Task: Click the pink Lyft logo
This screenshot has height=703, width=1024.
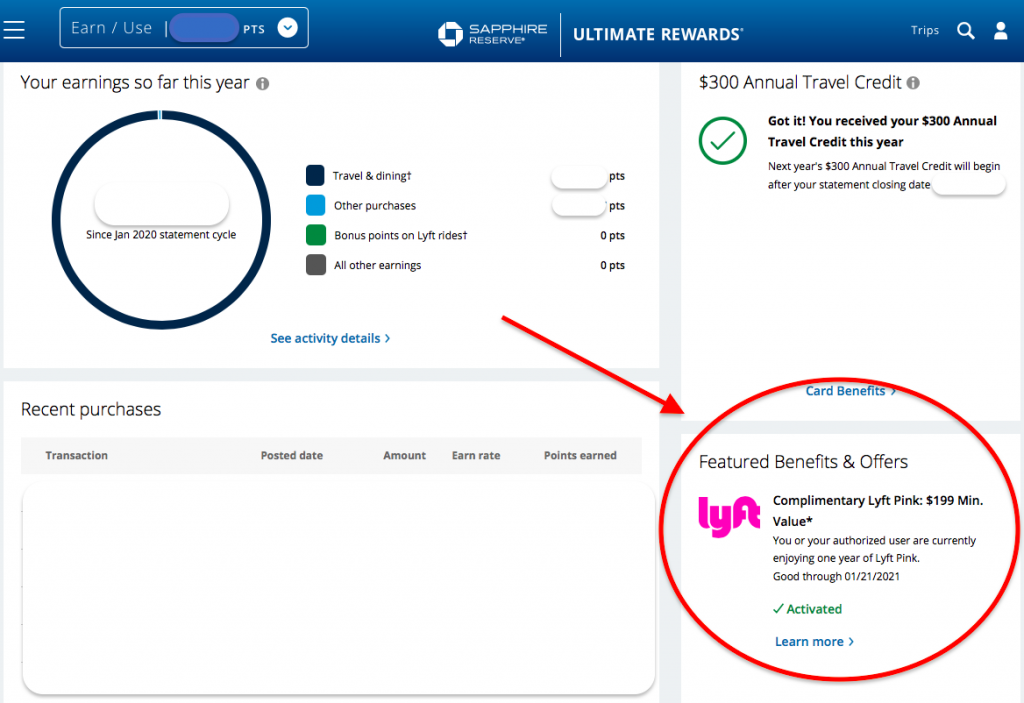Action: [x=729, y=516]
